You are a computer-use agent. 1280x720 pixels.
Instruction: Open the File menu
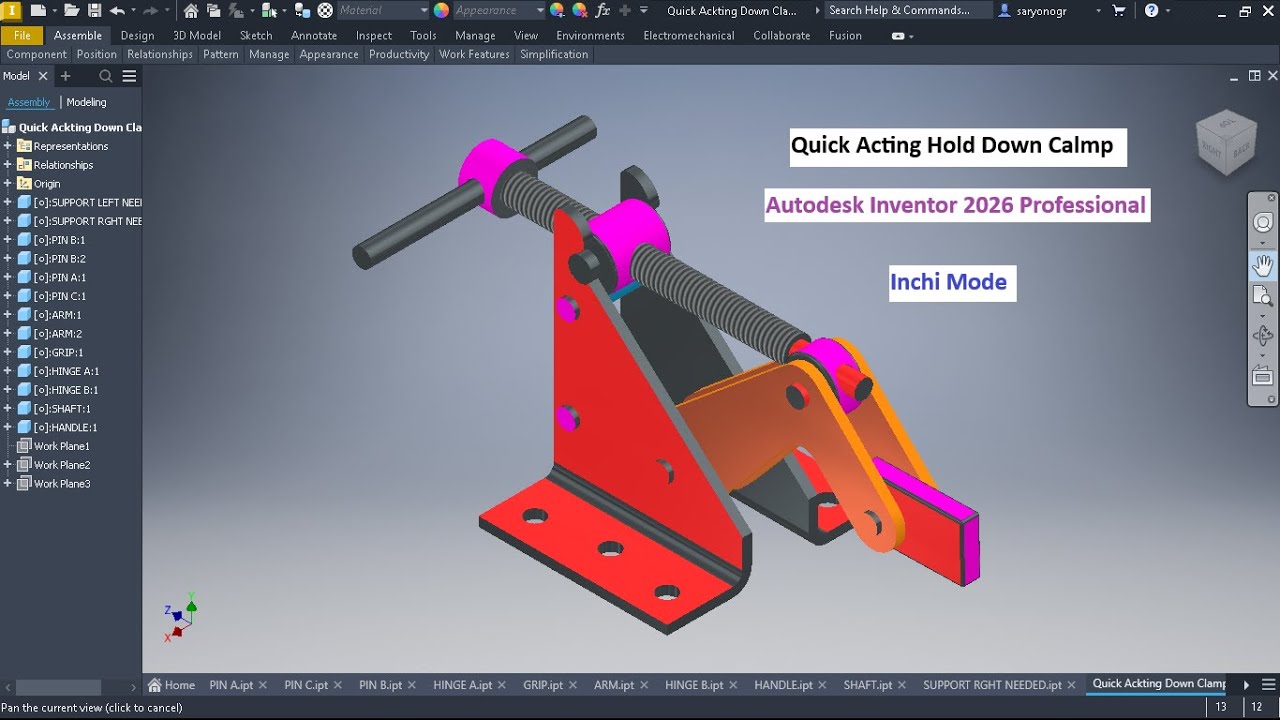22,35
